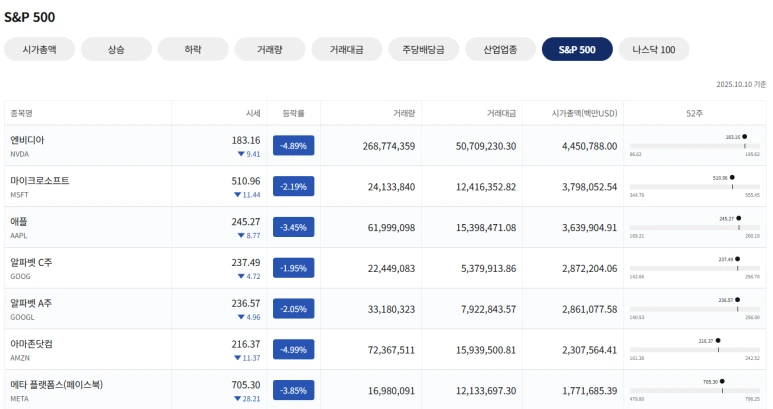Switch to the 상승 tab
773x409 pixels.
pyautogui.click(x=116, y=49)
